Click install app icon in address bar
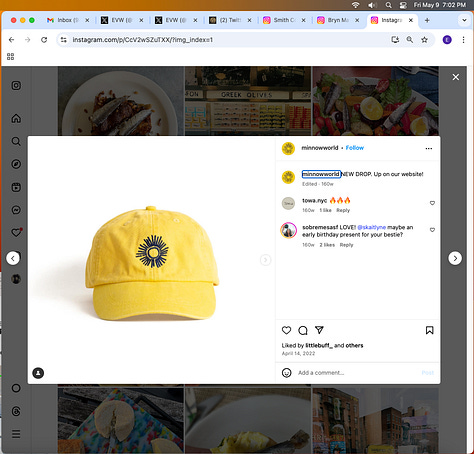 395,40
